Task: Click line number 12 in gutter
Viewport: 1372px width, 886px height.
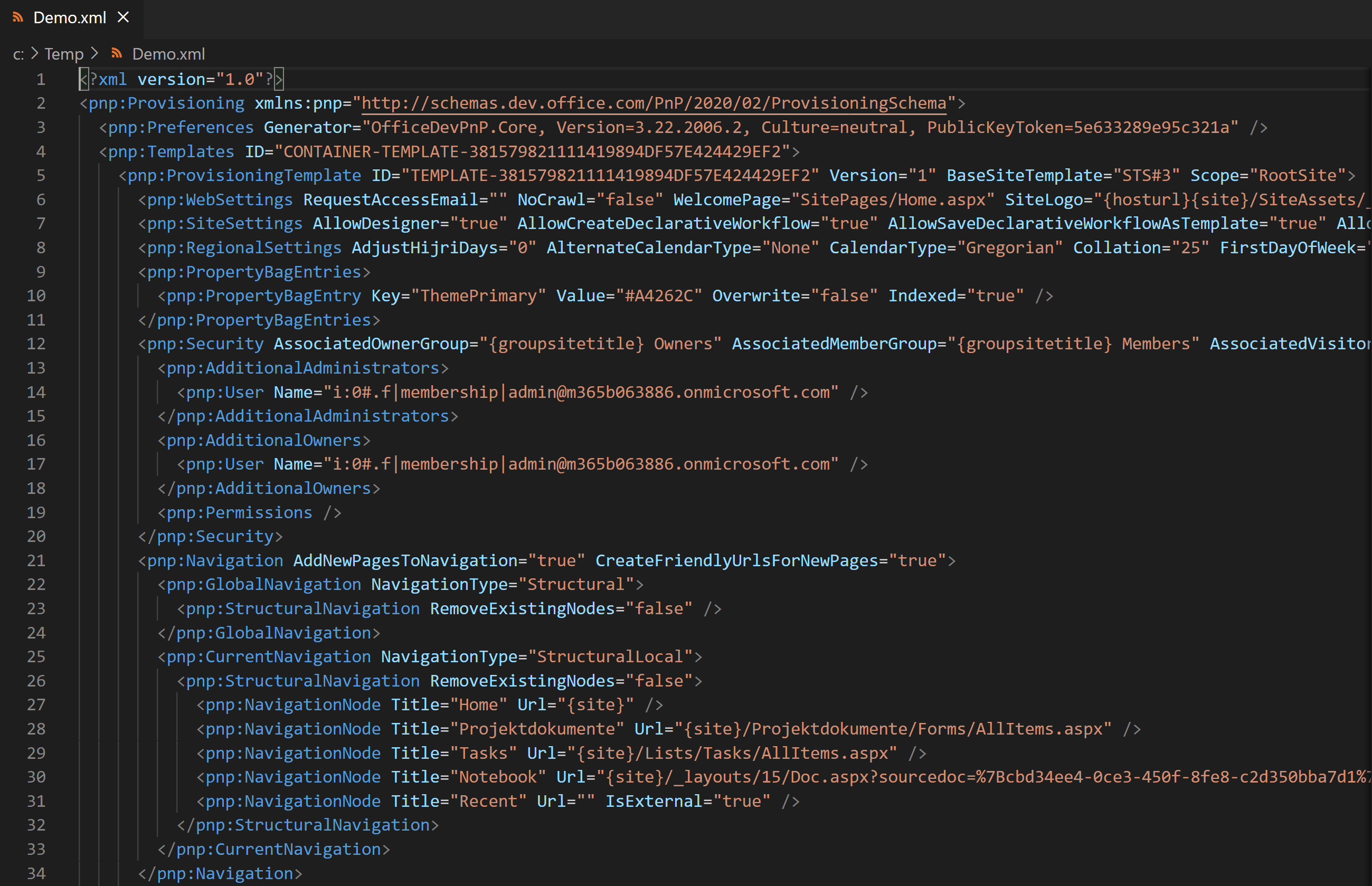Action: tap(36, 344)
